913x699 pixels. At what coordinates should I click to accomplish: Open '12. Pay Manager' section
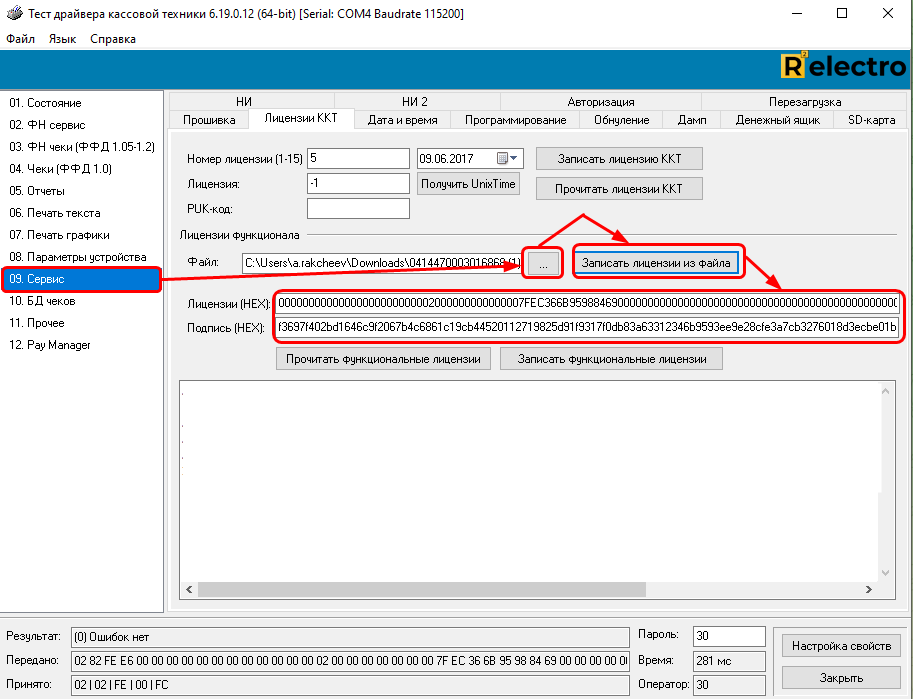click(50, 345)
